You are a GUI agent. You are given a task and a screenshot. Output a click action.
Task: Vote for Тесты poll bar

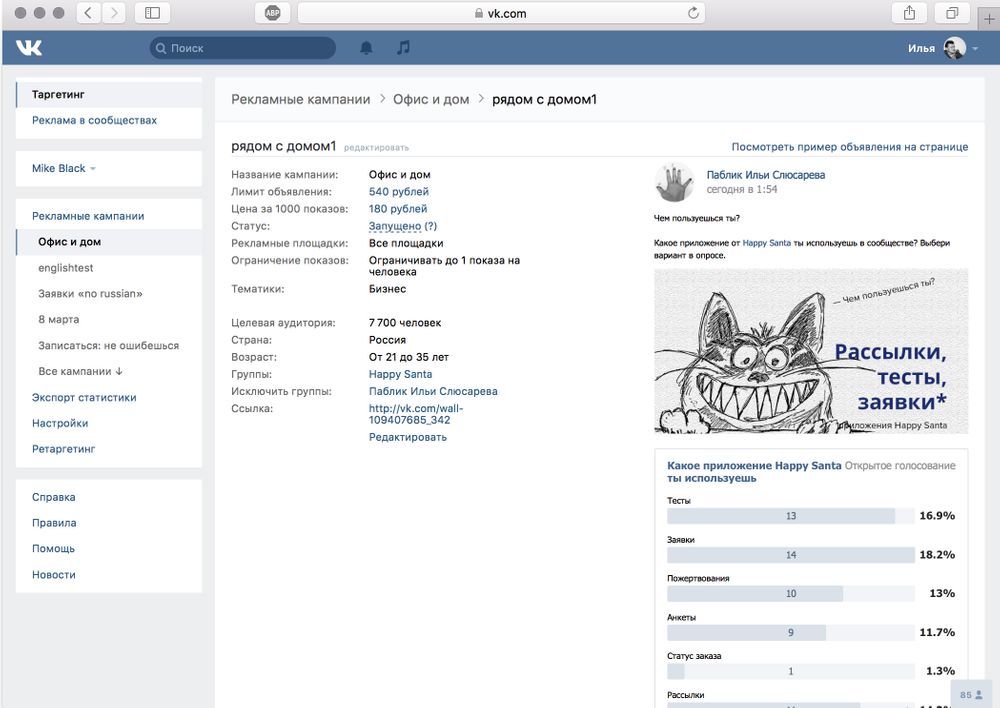pos(791,515)
